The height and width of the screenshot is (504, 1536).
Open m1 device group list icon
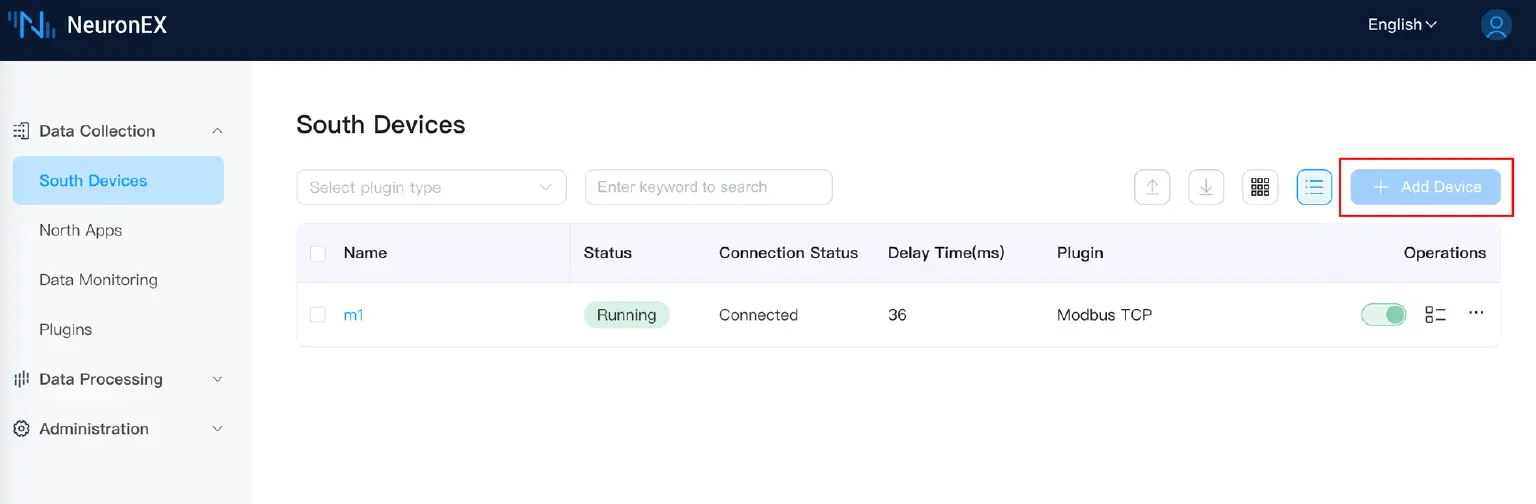coord(1435,314)
